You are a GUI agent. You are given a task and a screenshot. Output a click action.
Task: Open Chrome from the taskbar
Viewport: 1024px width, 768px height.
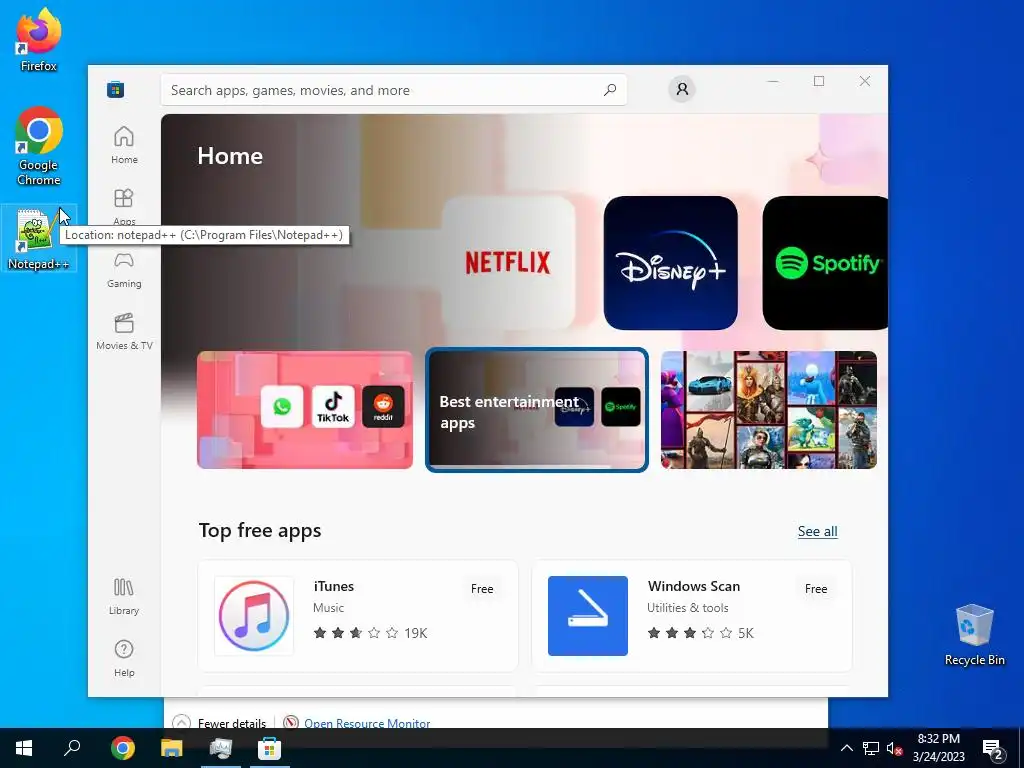click(123, 748)
